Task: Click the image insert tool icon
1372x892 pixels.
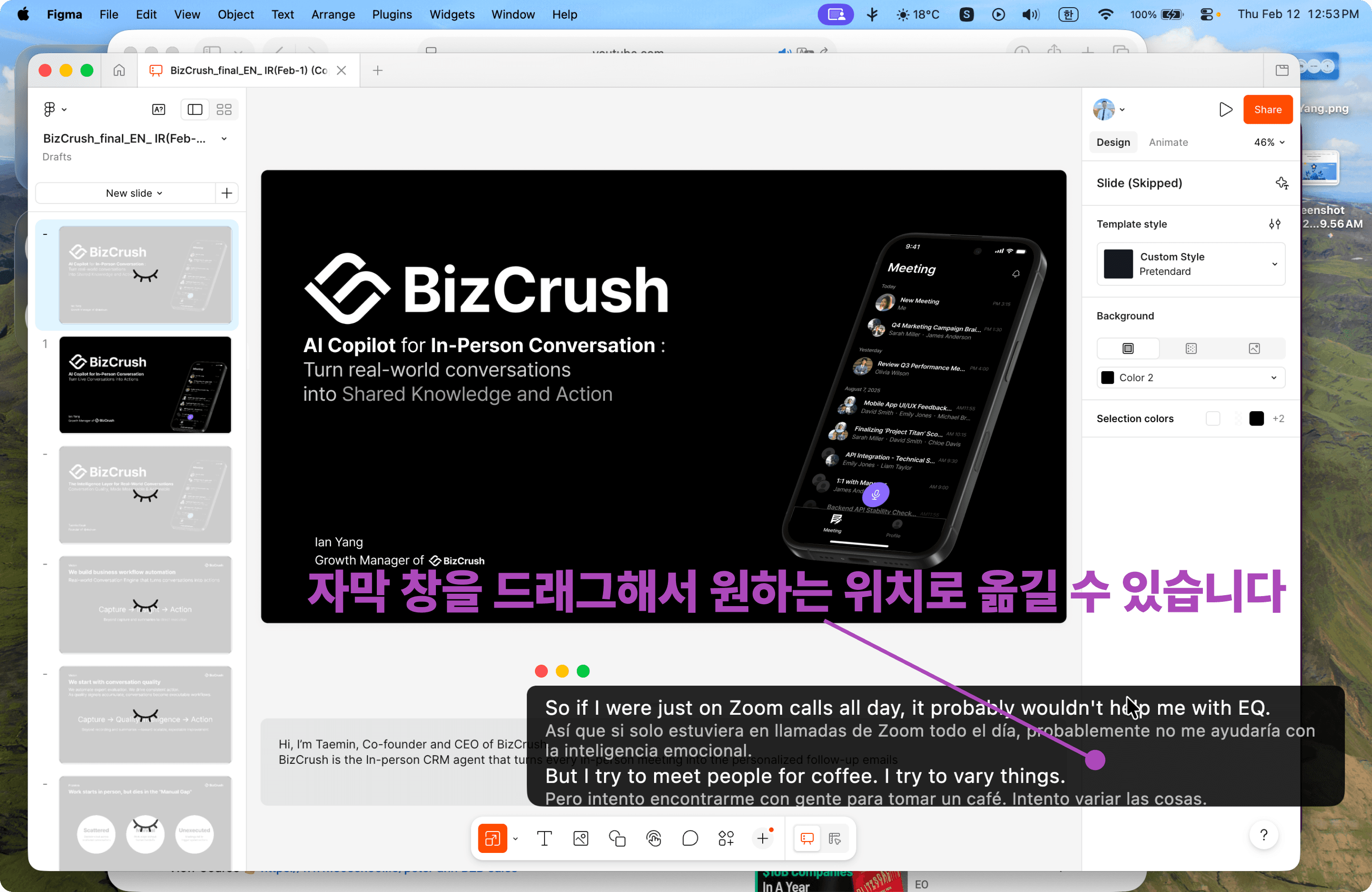Action: tap(581, 838)
